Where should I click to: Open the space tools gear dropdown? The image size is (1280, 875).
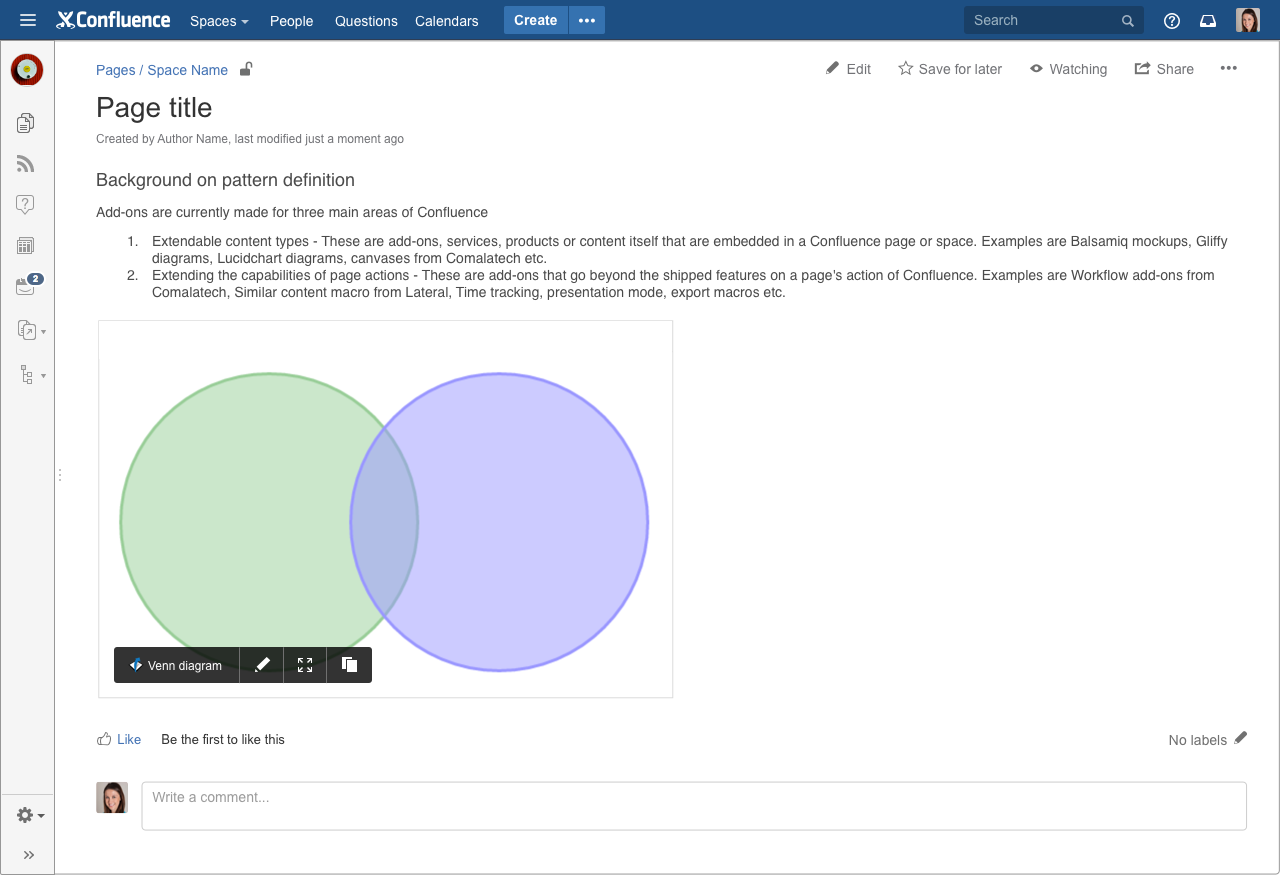pyautogui.click(x=30, y=816)
